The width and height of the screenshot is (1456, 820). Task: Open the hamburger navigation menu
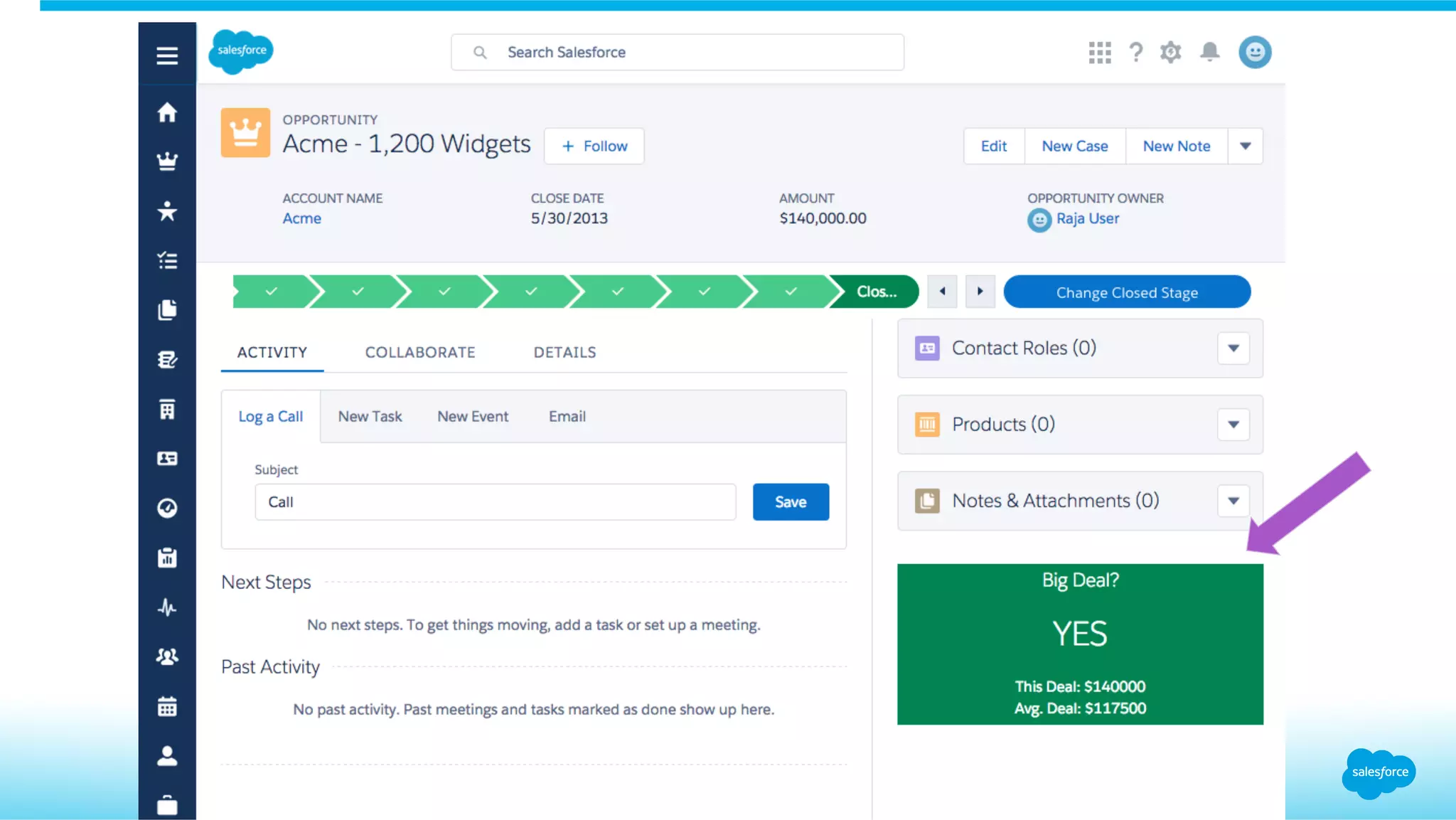tap(167, 55)
